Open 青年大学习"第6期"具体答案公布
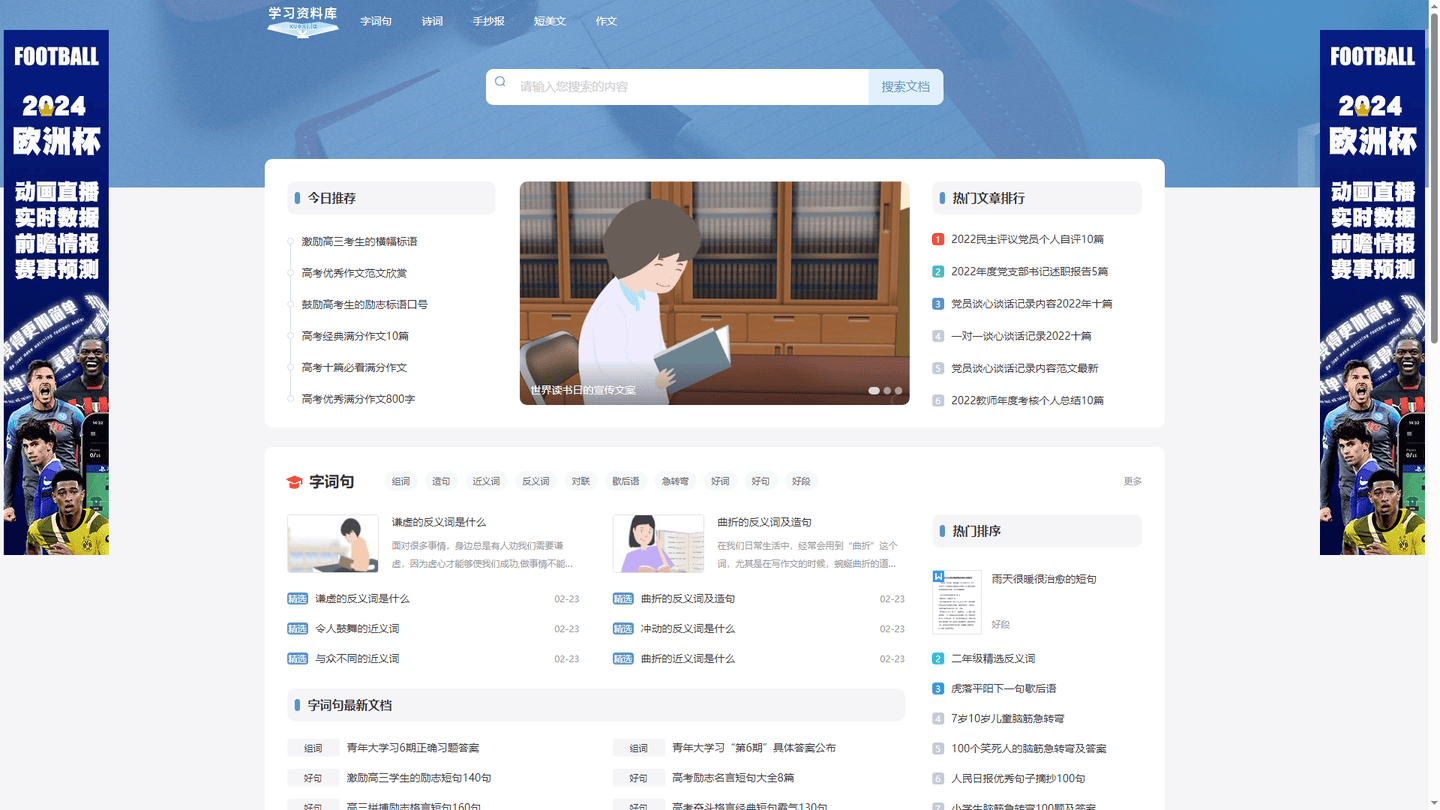 coord(754,748)
